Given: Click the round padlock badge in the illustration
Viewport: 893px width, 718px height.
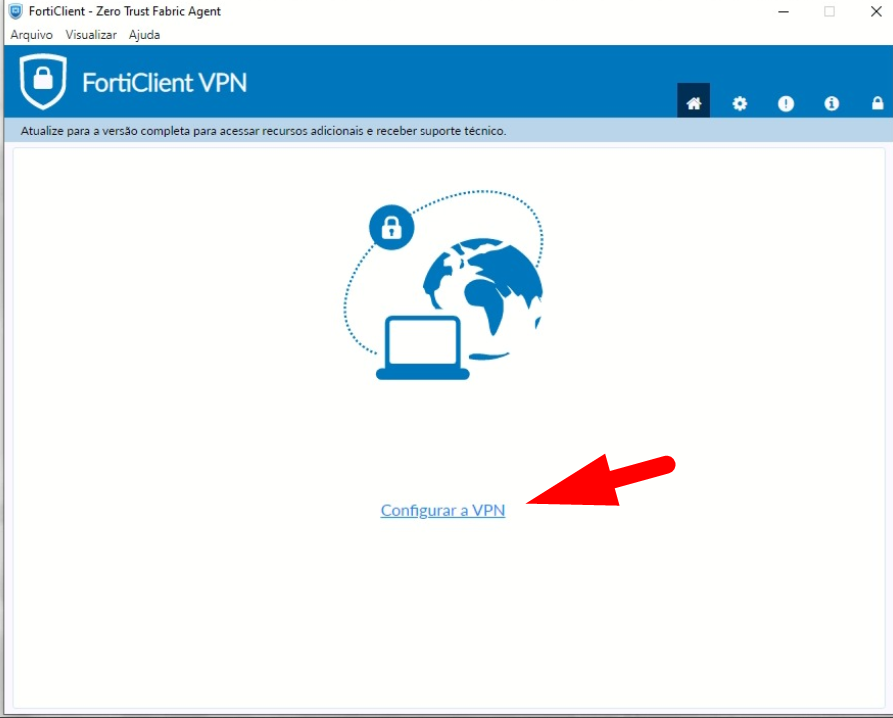Looking at the screenshot, I should [x=391, y=227].
